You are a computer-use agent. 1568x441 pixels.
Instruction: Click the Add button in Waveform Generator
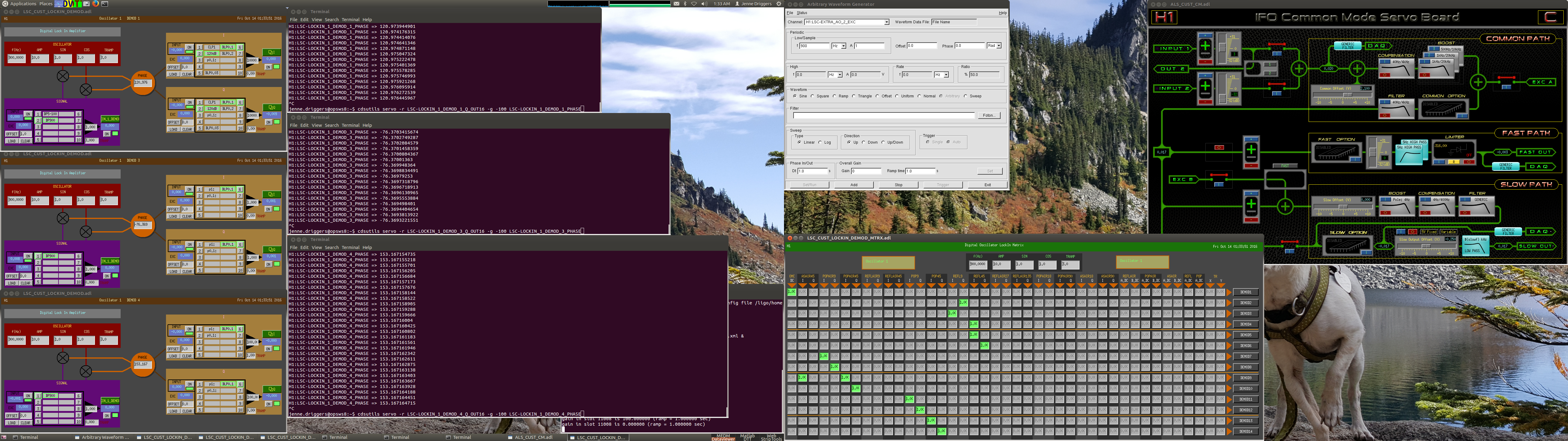(x=854, y=185)
